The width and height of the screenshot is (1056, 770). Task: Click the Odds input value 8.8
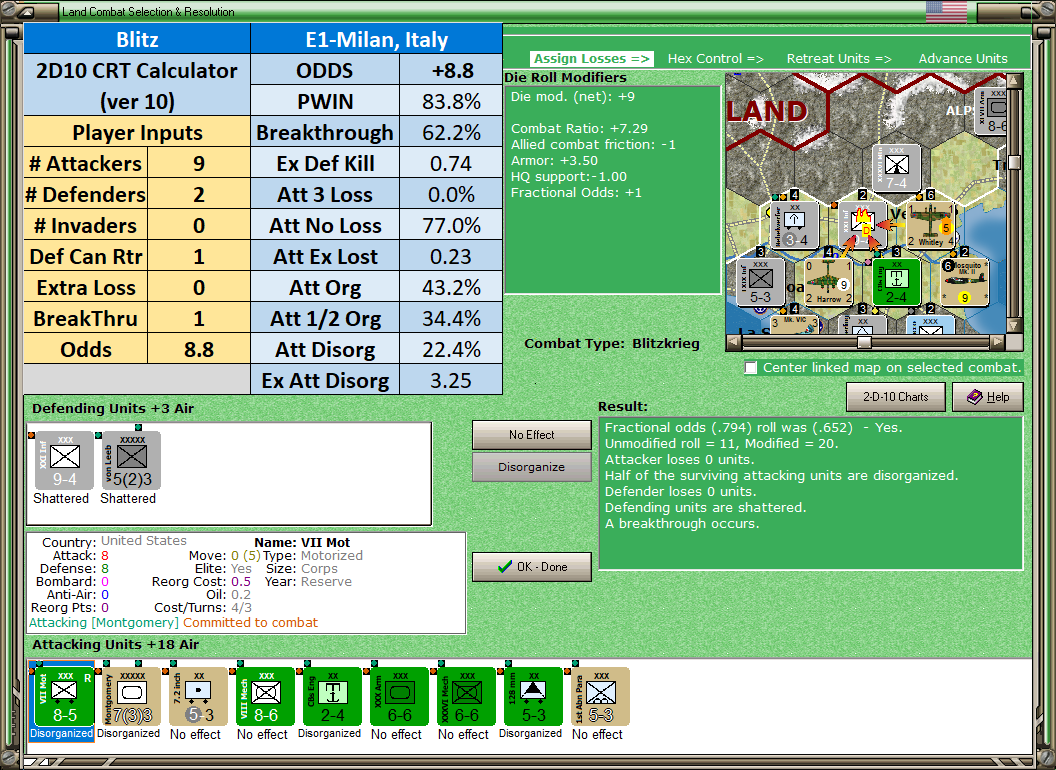[x=199, y=350]
